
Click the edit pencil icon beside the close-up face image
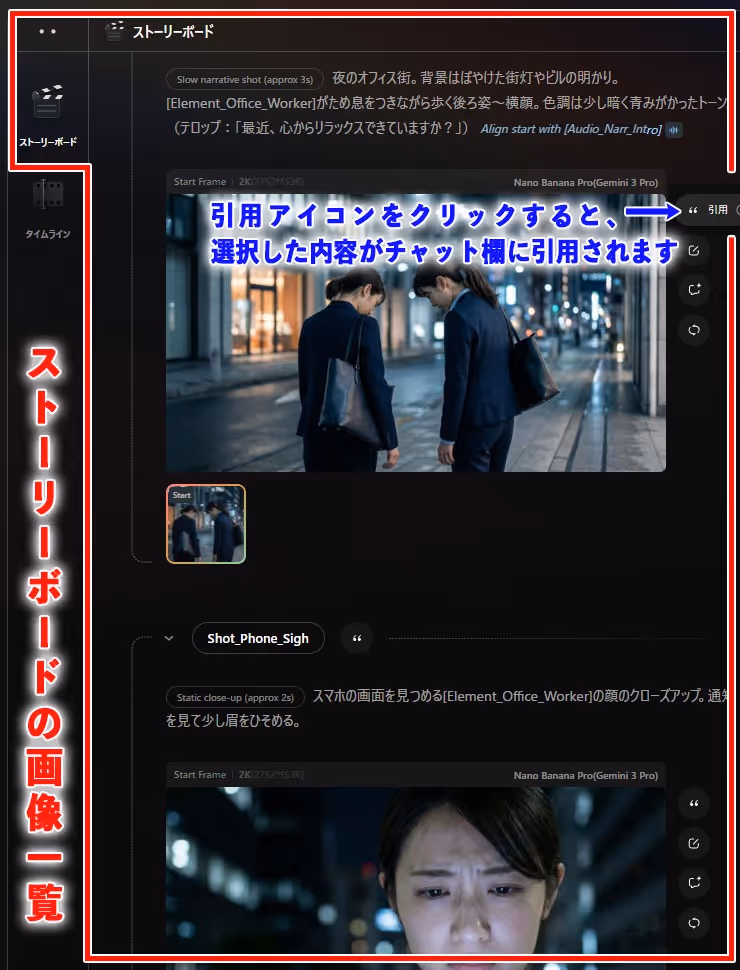694,843
